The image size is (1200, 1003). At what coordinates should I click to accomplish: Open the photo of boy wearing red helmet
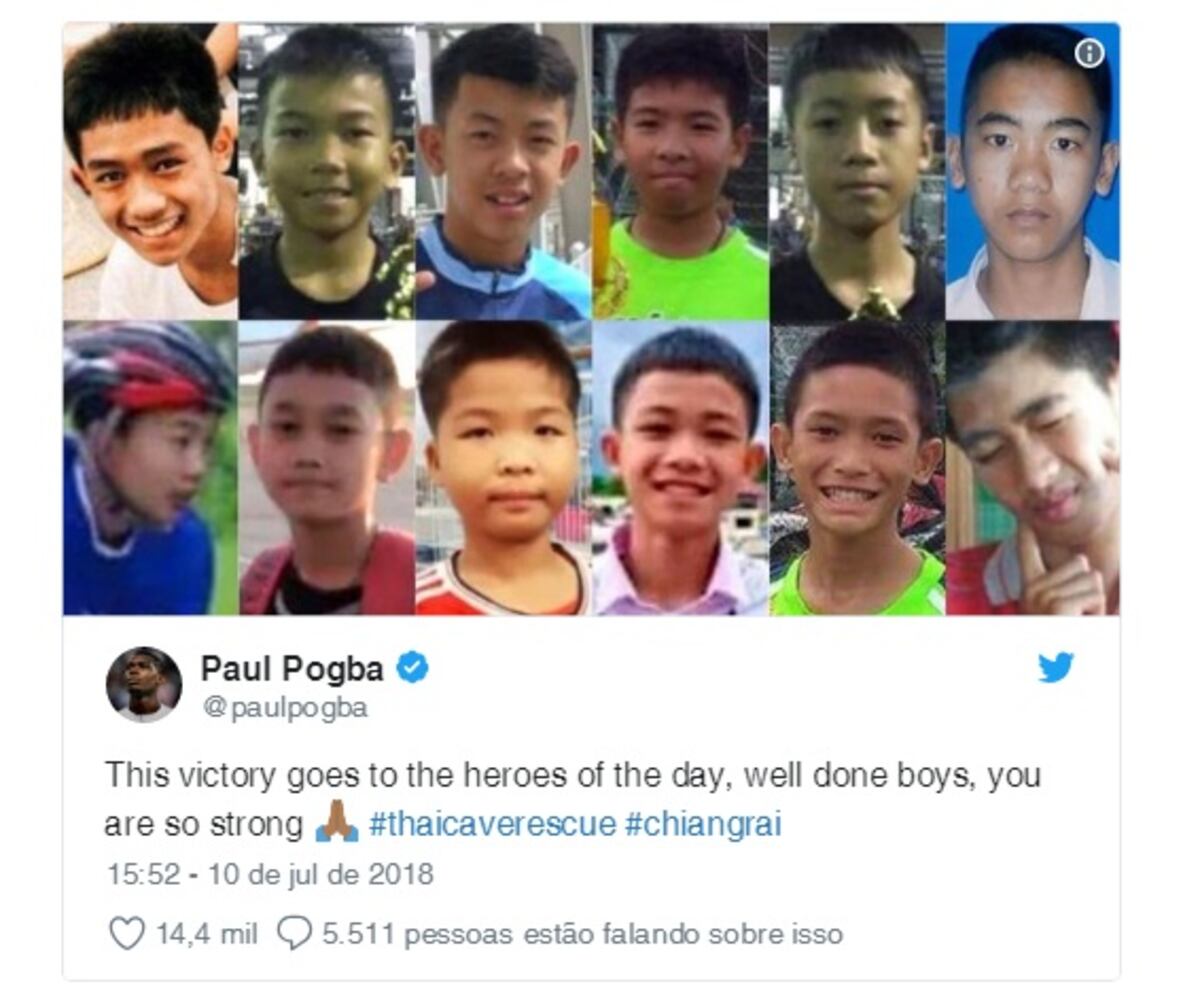[151, 468]
